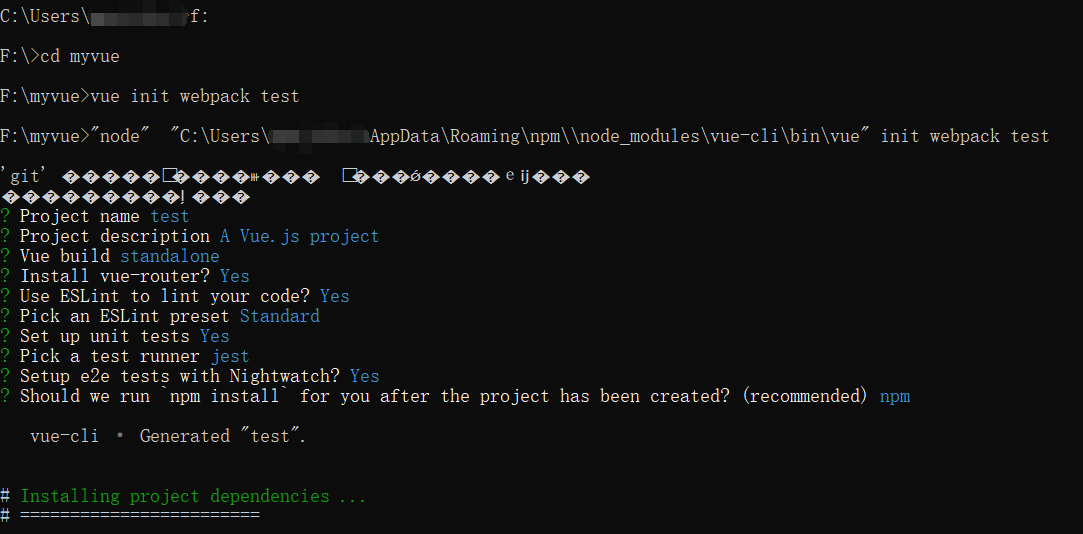Click "Yes" after the ESLint lint question

(334, 296)
